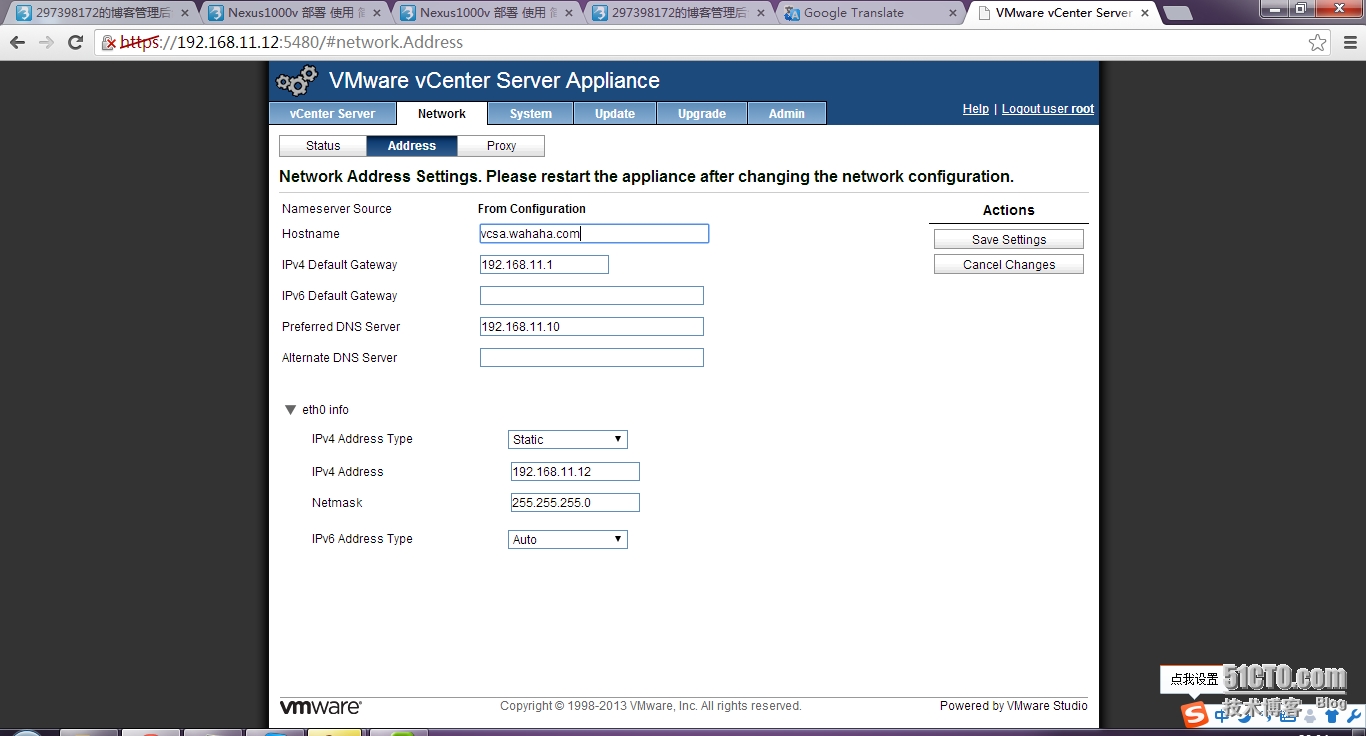Click the "Powered by VMware Studio" text

pyautogui.click(x=1014, y=706)
